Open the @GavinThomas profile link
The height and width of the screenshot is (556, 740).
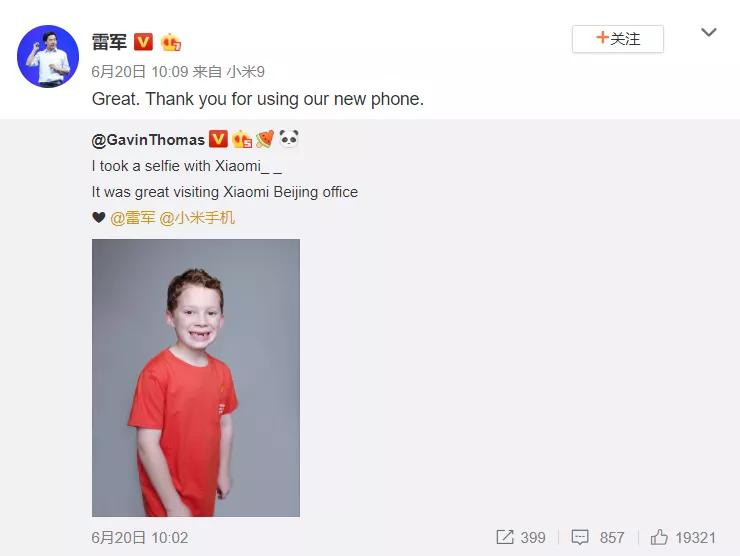148,140
